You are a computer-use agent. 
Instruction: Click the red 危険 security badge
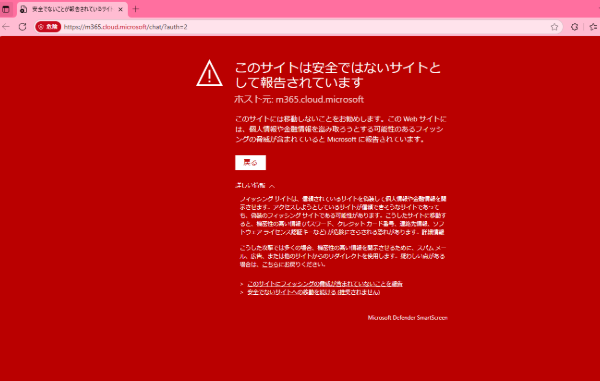[x=48, y=27]
